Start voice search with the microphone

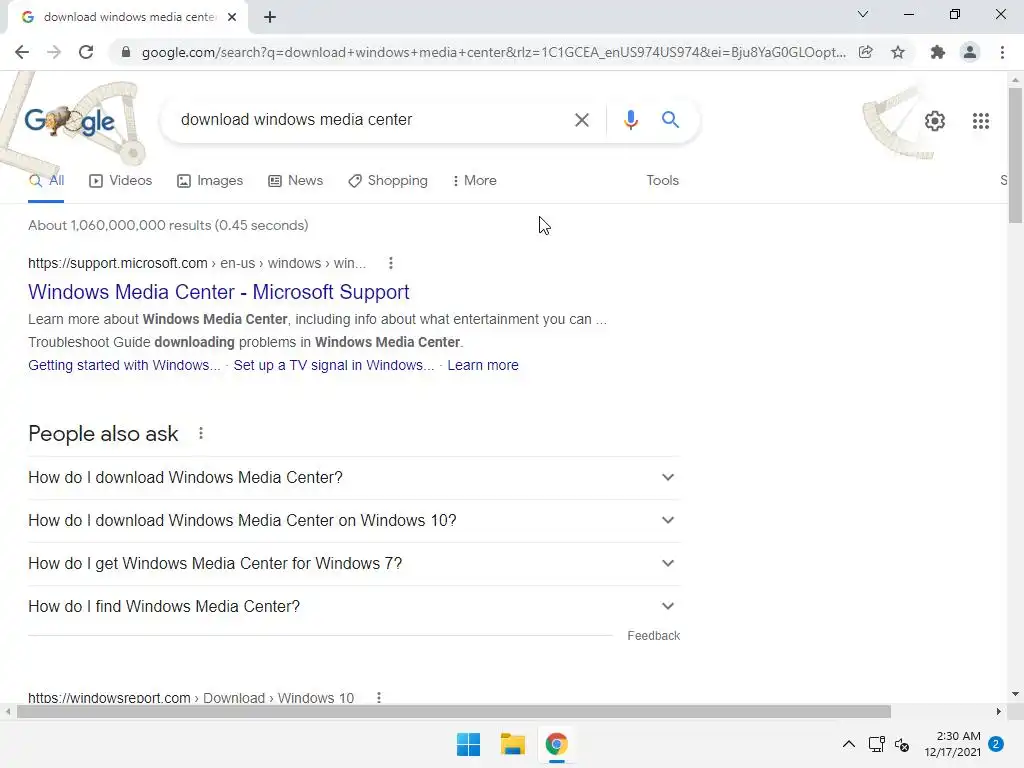[630, 120]
